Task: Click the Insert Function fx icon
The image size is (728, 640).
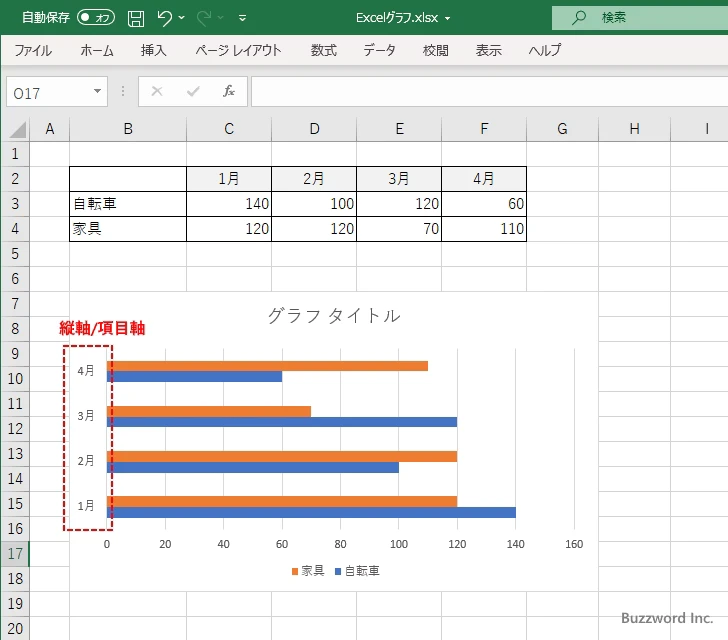Action: point(229,91)
